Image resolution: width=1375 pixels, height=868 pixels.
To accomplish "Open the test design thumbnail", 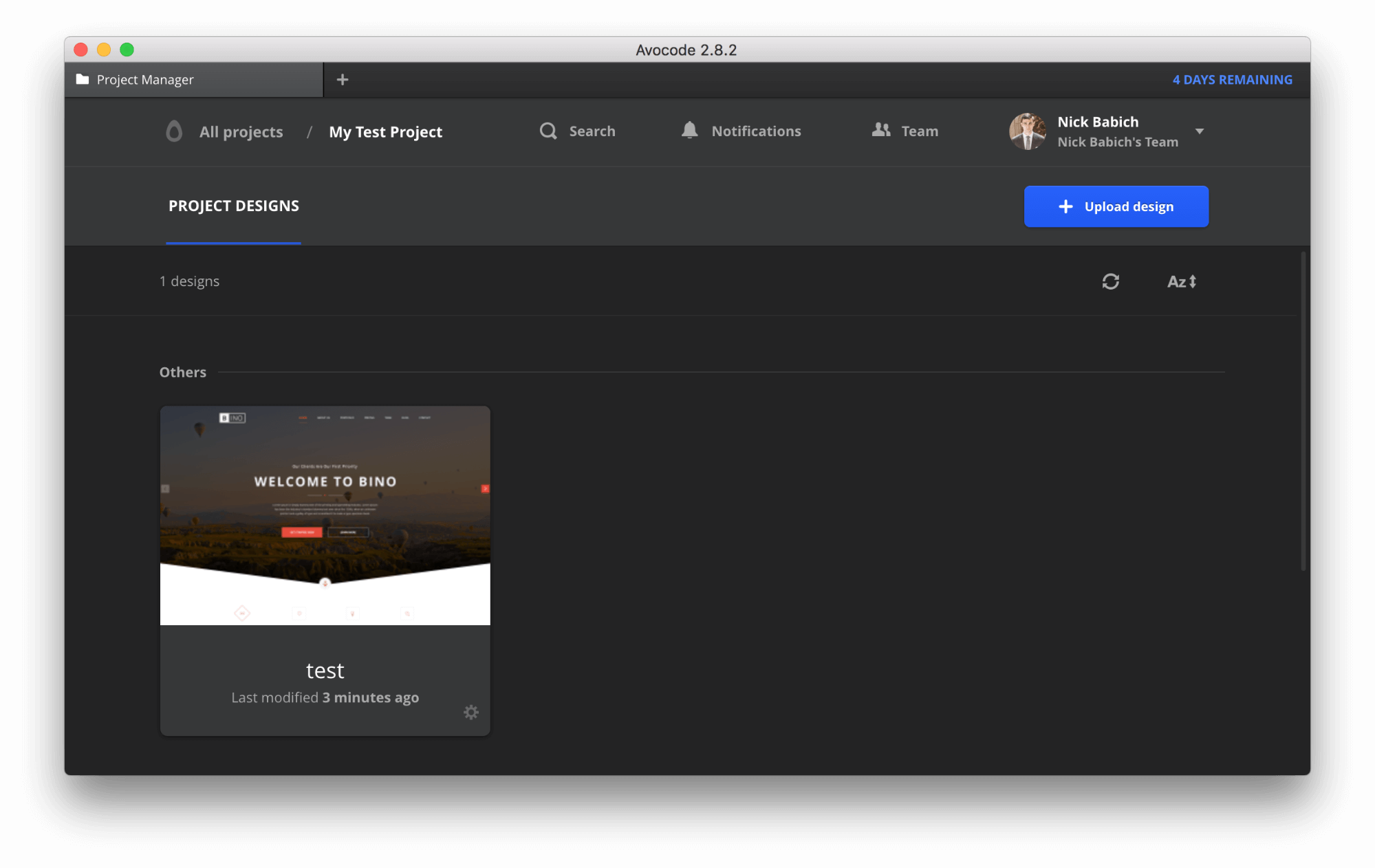I will 325,515.
